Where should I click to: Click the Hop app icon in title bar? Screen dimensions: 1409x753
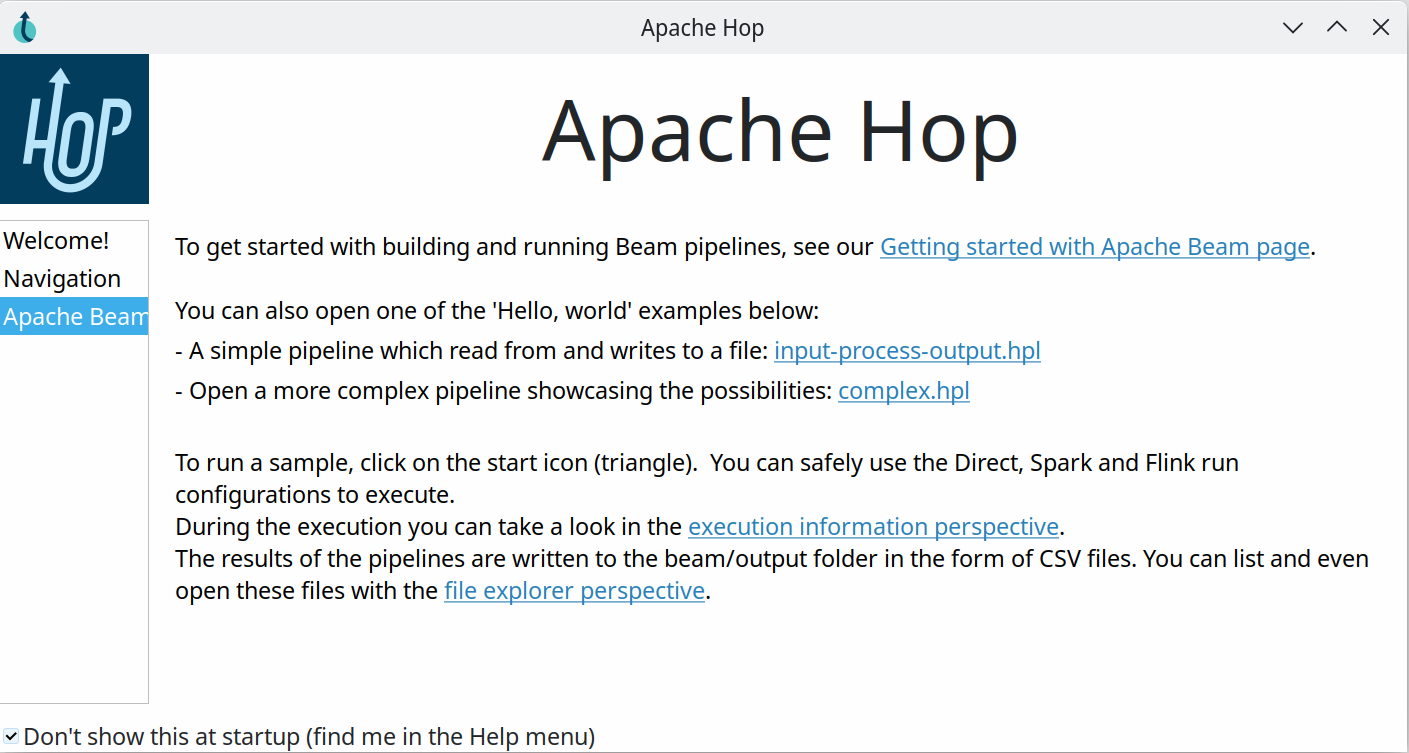click(25, 27)
